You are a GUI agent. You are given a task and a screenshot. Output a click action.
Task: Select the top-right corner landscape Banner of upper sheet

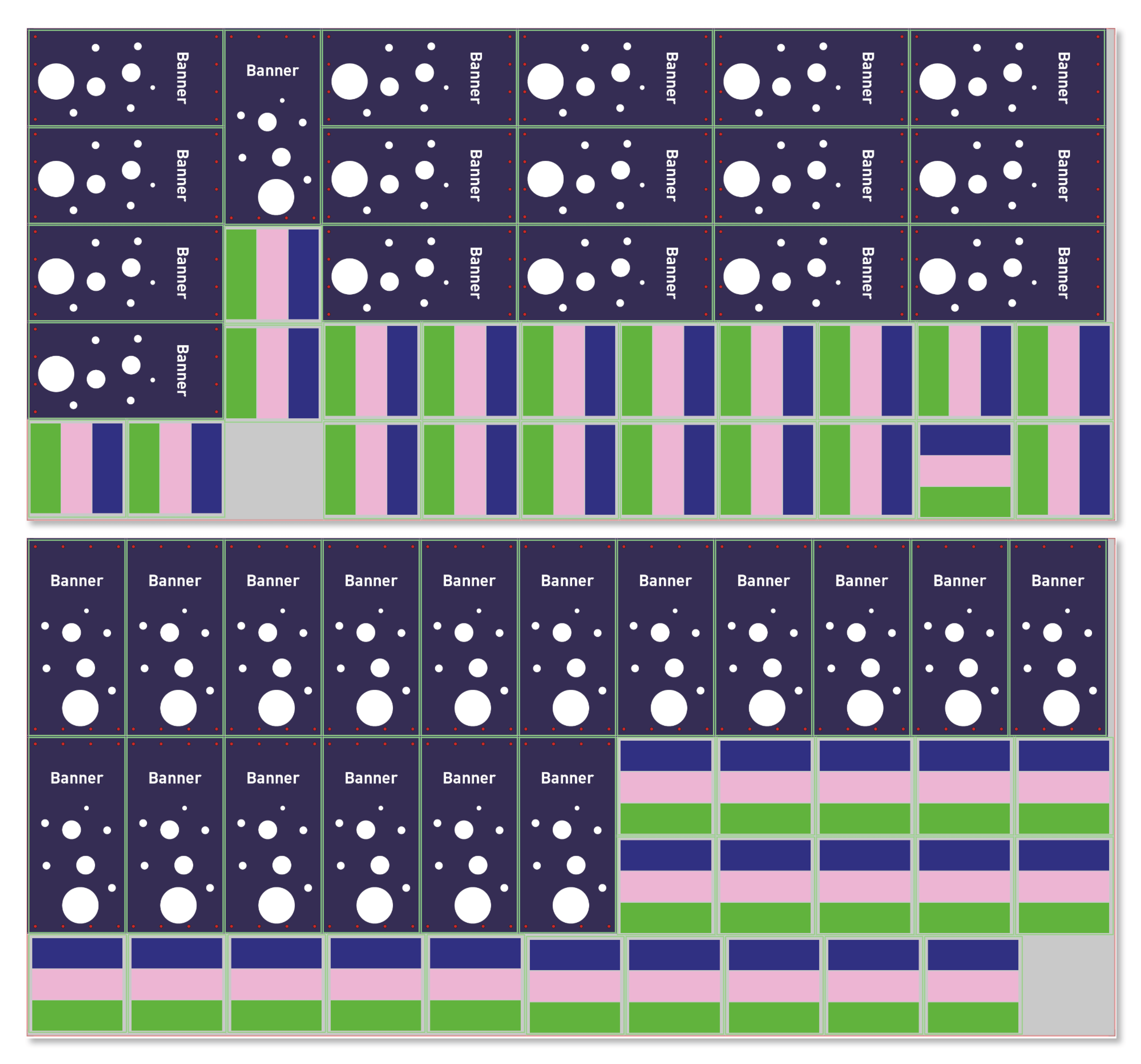click(x=1007, y=78)
